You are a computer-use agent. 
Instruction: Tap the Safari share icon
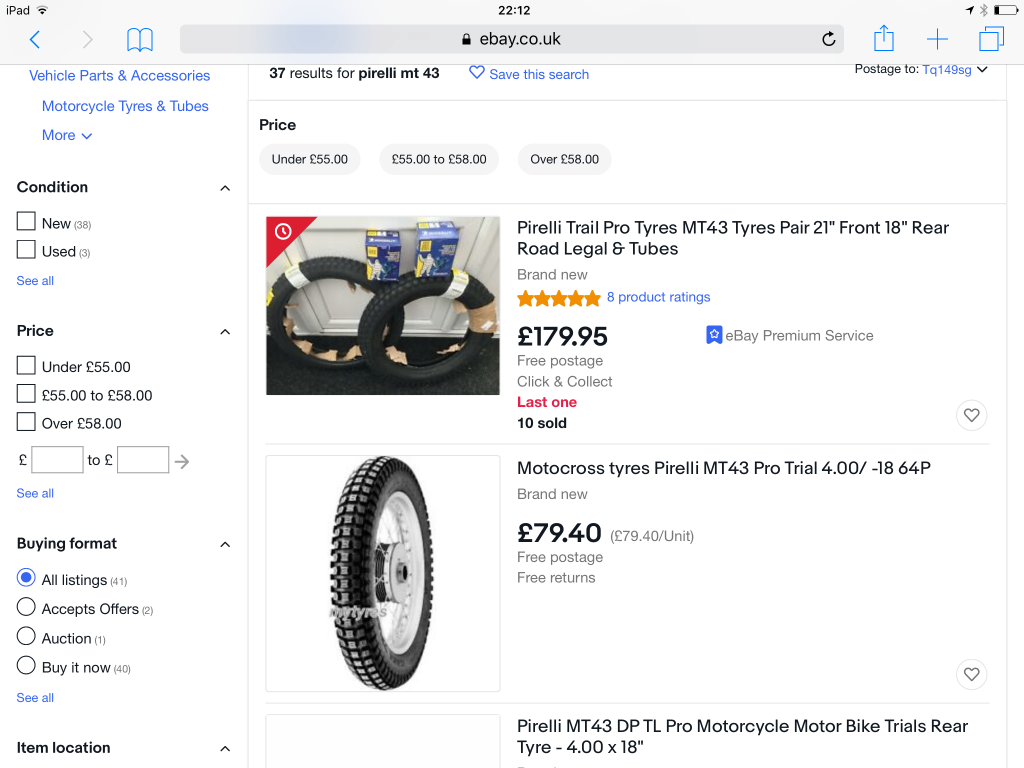pyautogui.click(x=883, y=39)
